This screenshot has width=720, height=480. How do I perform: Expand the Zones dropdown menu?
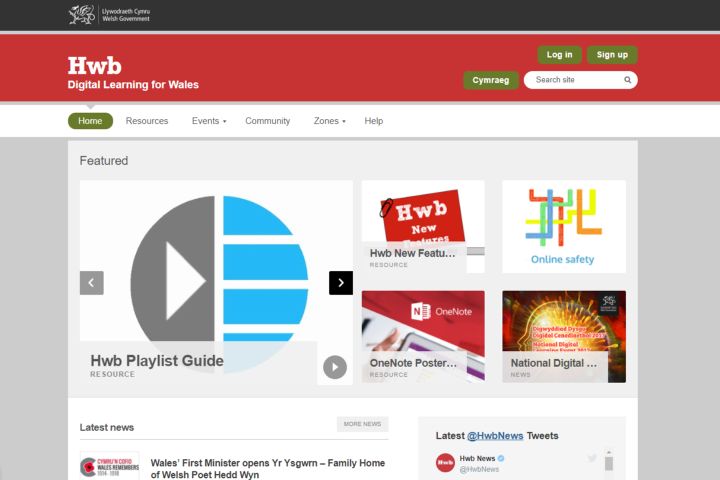coord(329,121)
